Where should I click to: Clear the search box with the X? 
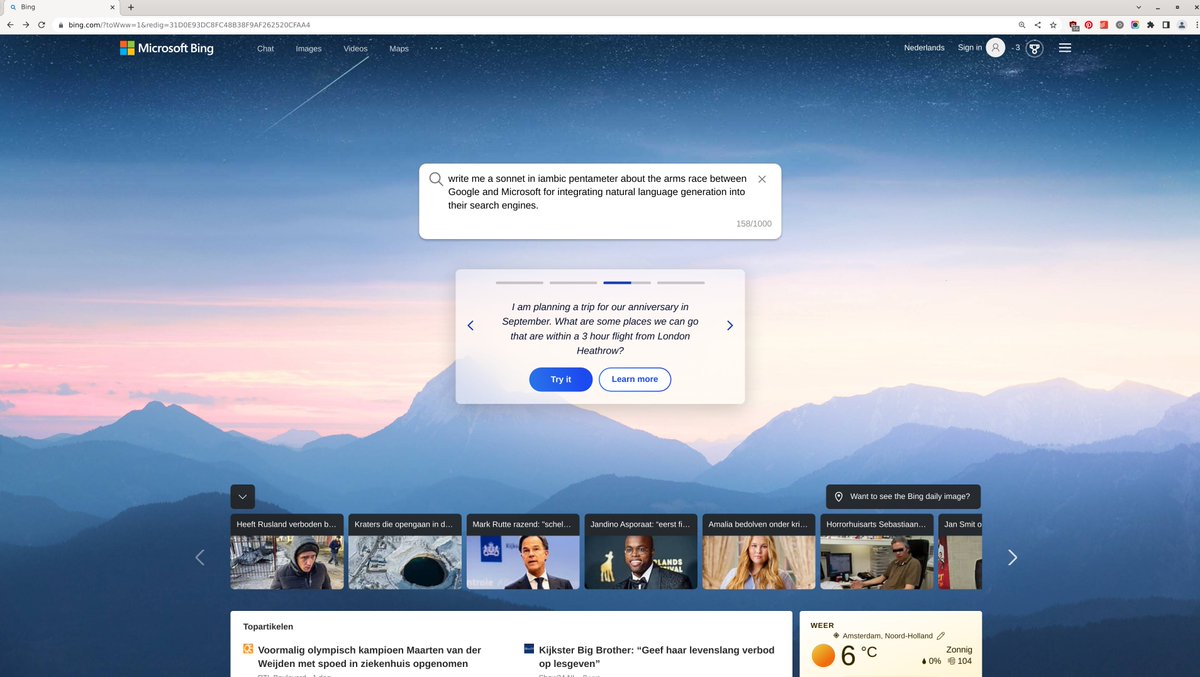point(762,179)
